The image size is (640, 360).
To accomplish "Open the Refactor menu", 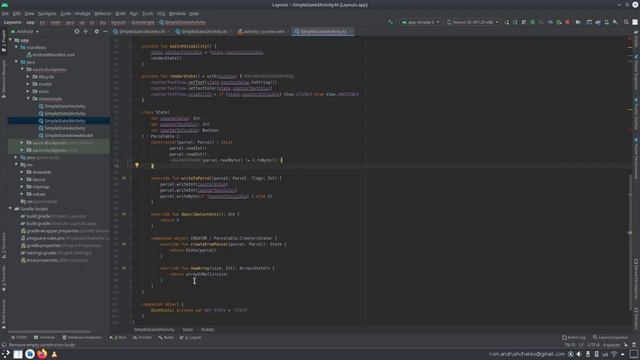I will point(102,13).
